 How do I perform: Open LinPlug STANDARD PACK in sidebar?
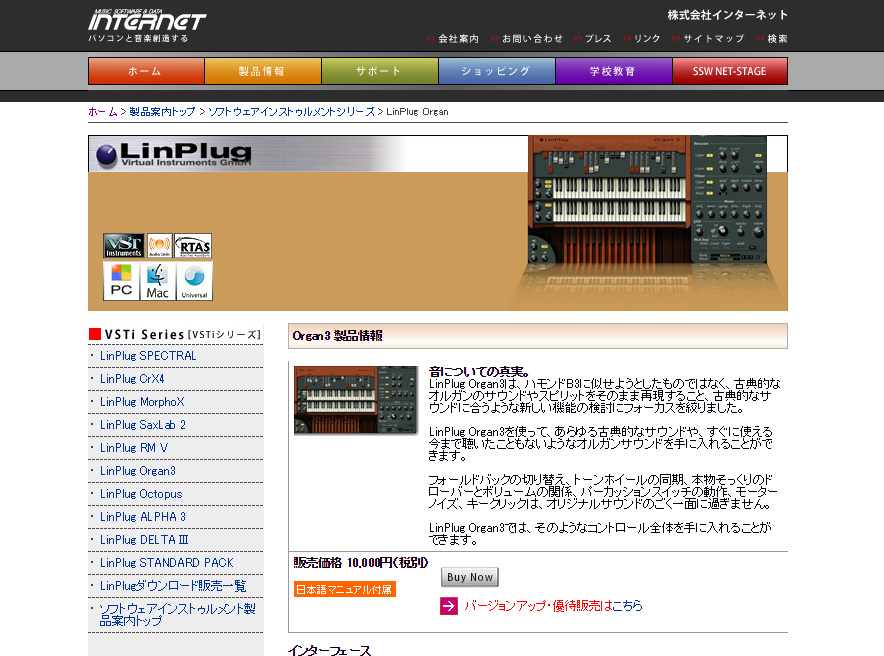point(166,564)
